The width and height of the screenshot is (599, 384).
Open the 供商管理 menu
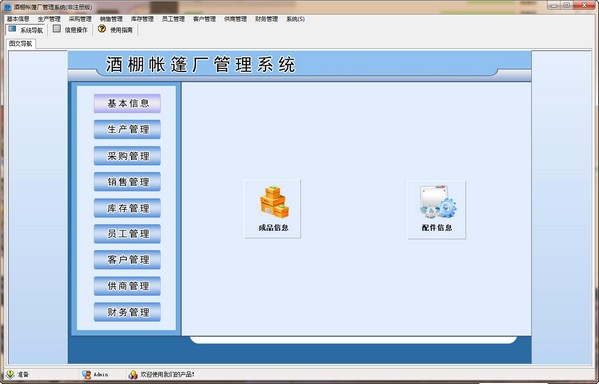point(235,19)
